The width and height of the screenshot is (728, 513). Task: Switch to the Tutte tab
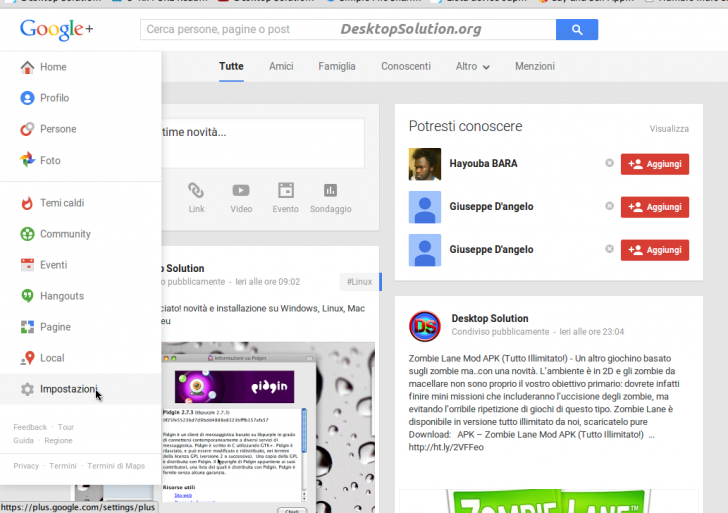[231, 66]
